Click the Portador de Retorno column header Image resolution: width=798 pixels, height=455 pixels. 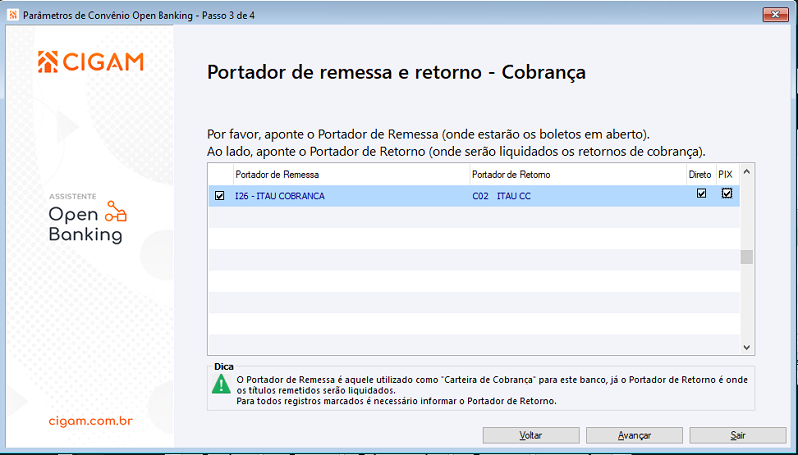pos(578,175)
